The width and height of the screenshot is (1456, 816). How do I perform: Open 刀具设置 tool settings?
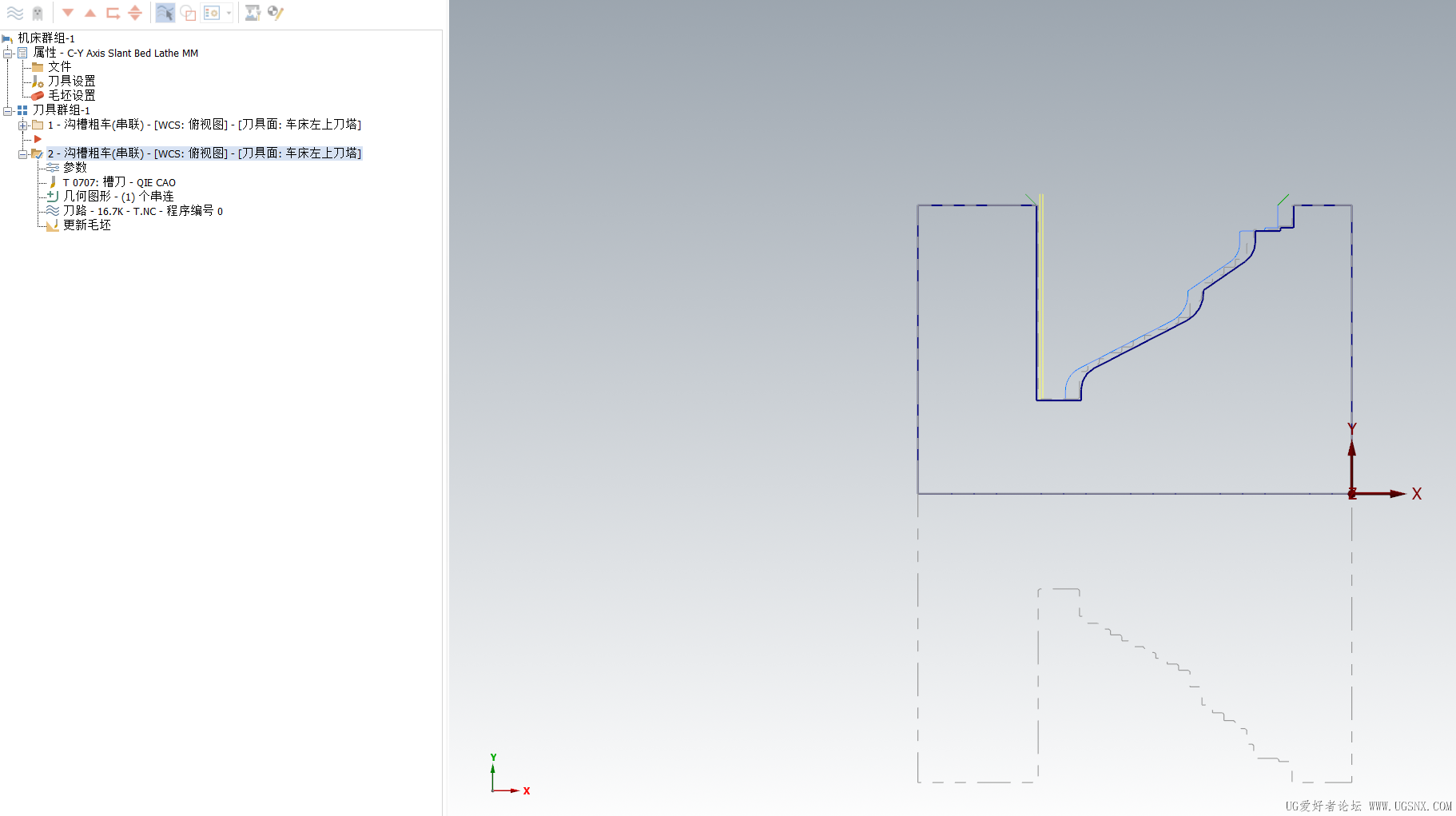pos(71,82)
